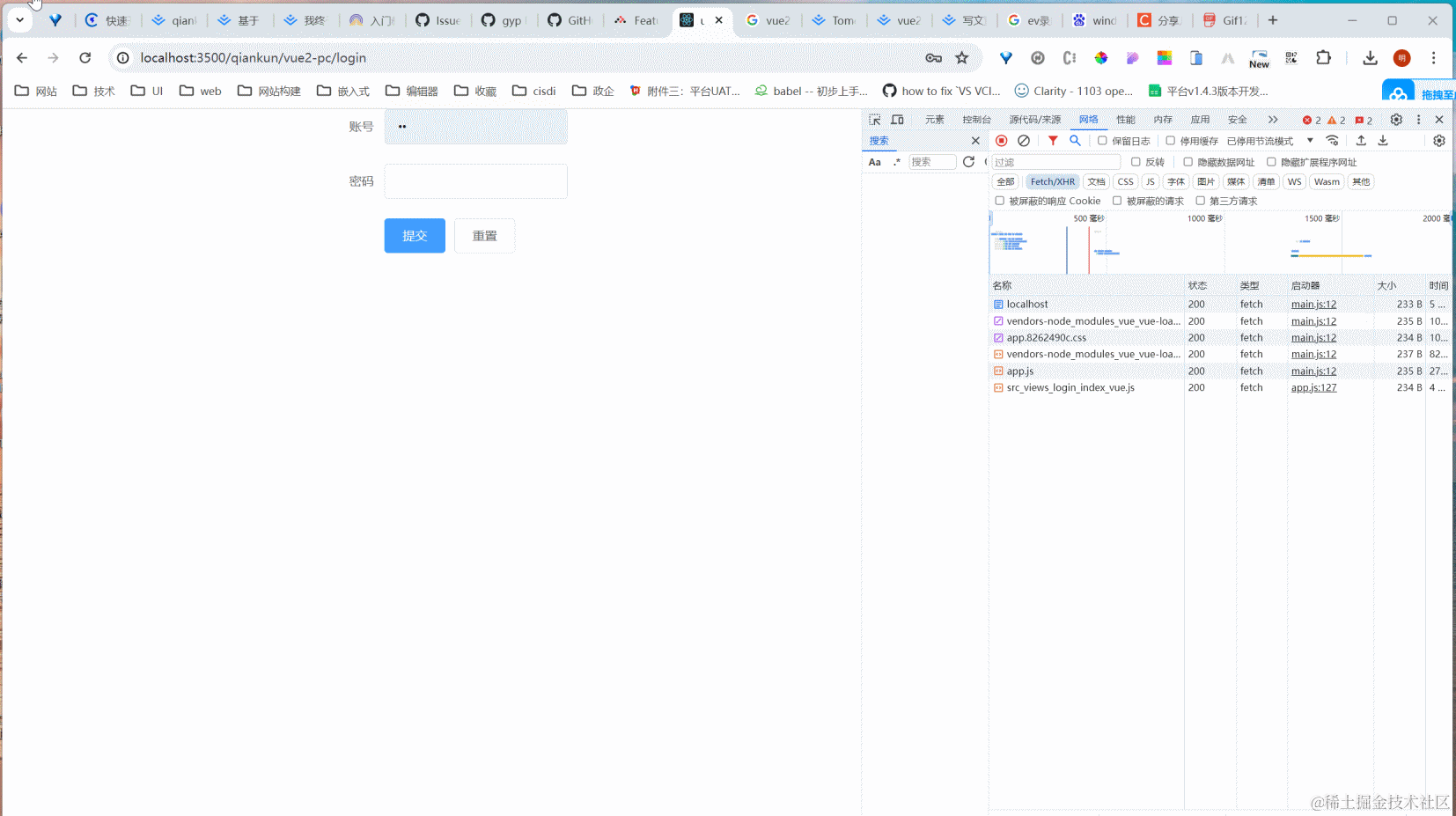Click the 提交 login button
Screen dimensions: 1456x816
pyautogui.click(x=414, y=235)
